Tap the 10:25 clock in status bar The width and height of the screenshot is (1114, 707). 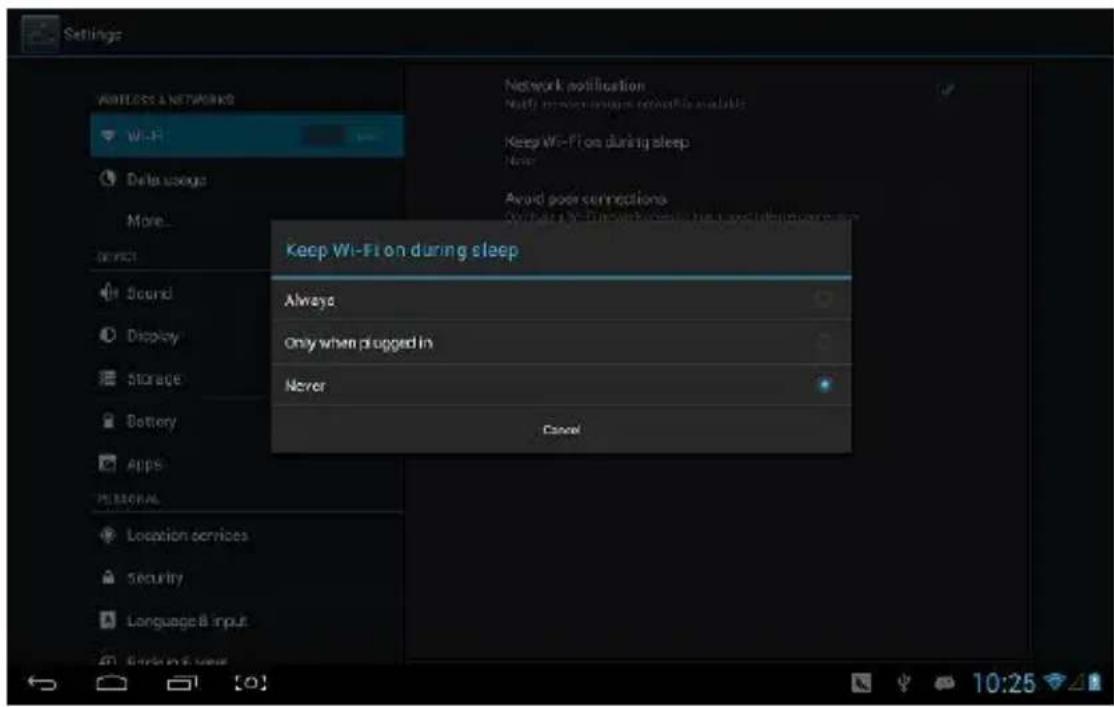pyautogui.click(x=1003, y=684)
